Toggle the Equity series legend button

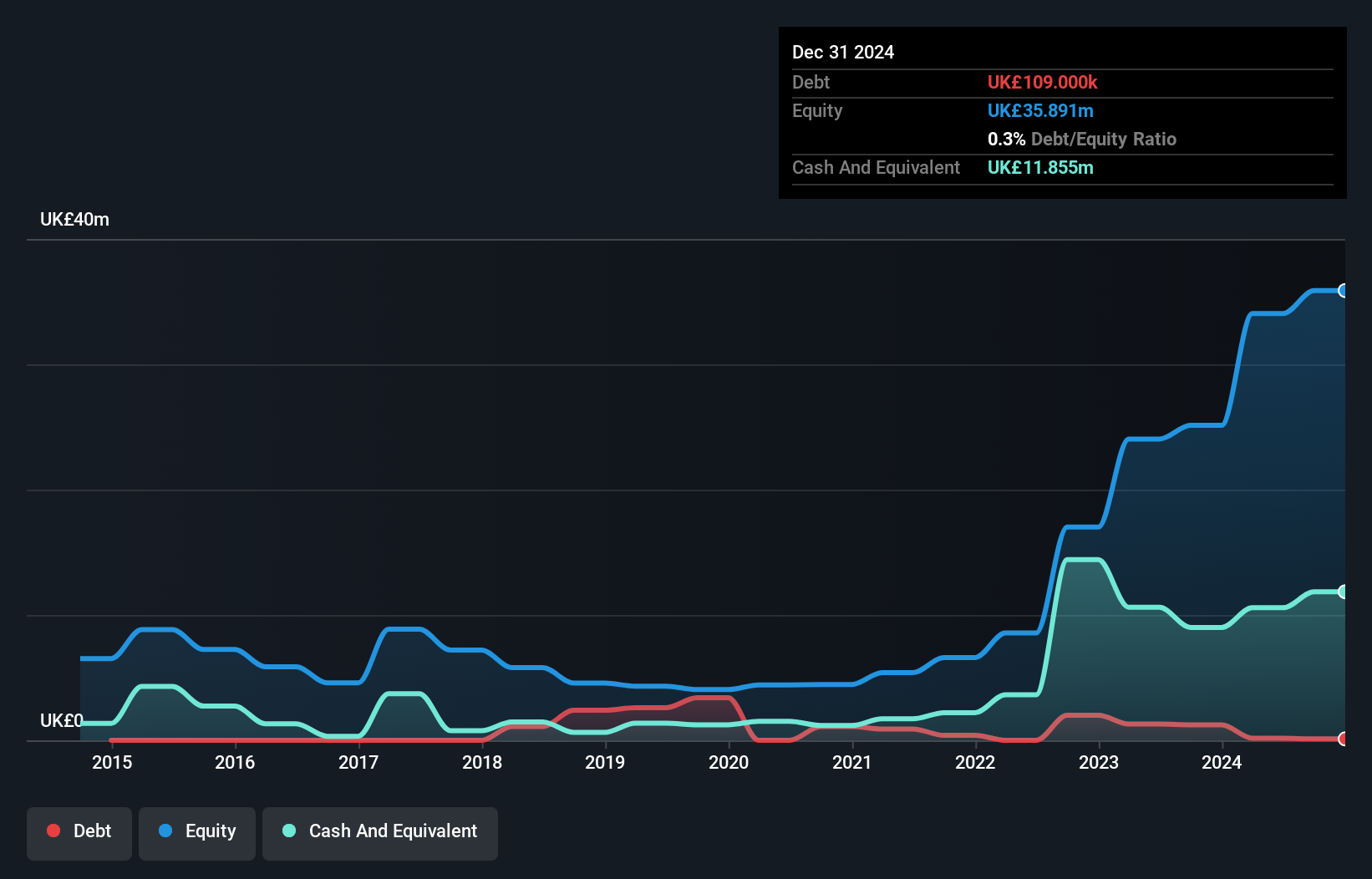[197, 833]
